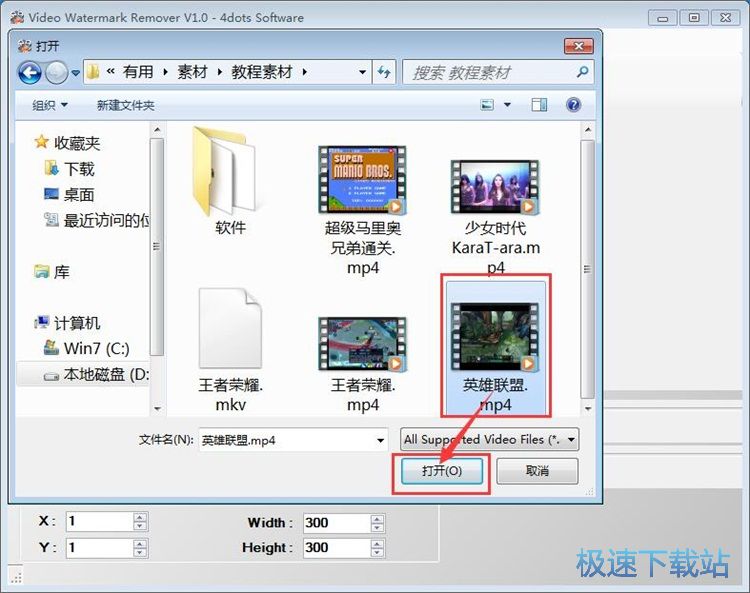This screenshot has width=750, height=593.
Task: Focus the 搜索 教程素材 search box
Action: click(490, 72)
